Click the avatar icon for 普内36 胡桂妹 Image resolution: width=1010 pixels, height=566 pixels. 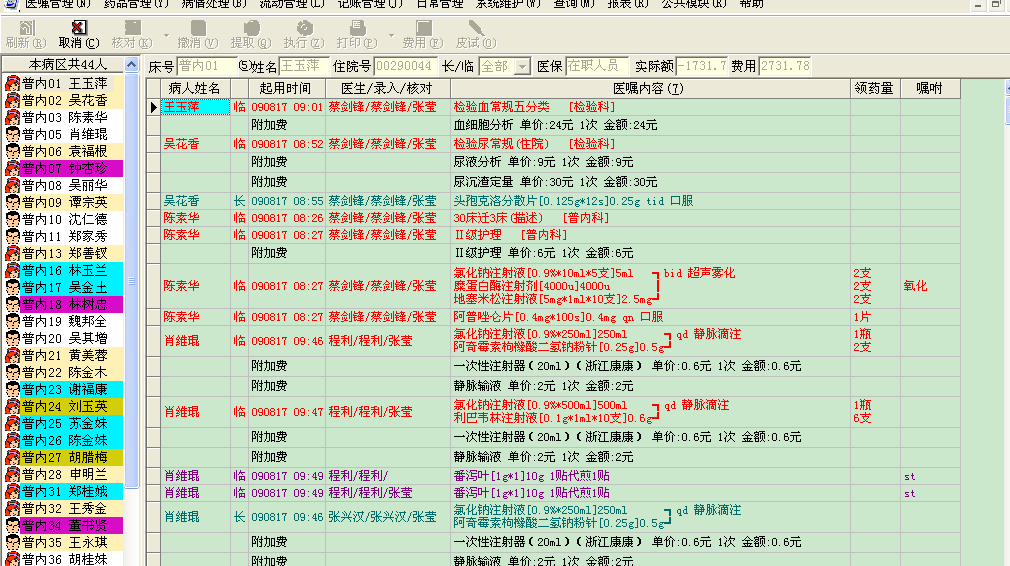pyautogui.click(x=12, y=559)
